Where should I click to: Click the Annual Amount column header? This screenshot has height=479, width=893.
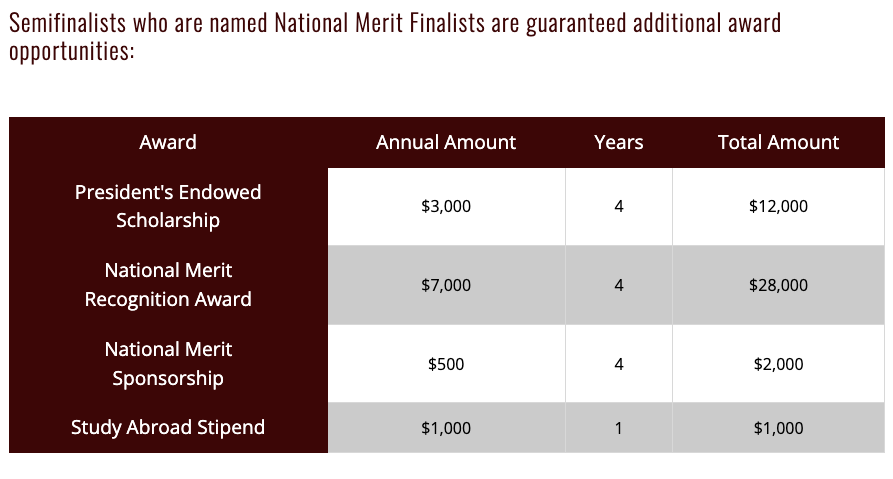pos(446,142)
